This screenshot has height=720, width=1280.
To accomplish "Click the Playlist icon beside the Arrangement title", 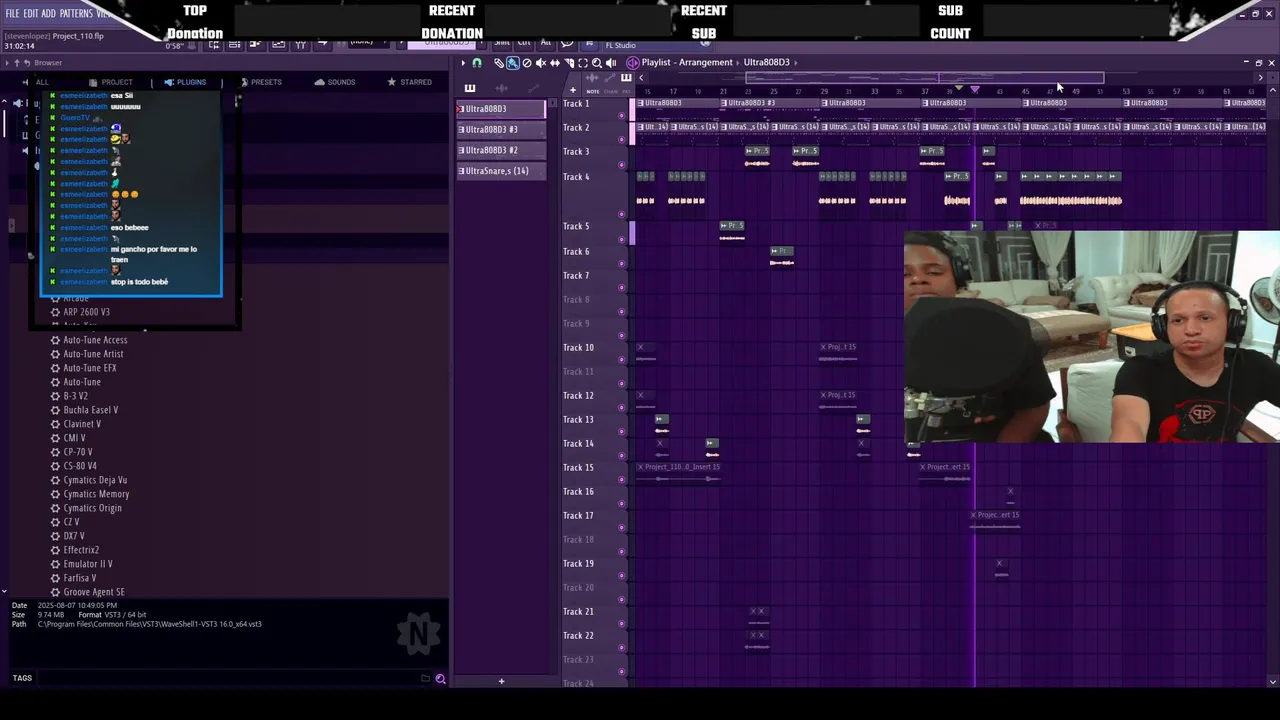I will (633, 63).
